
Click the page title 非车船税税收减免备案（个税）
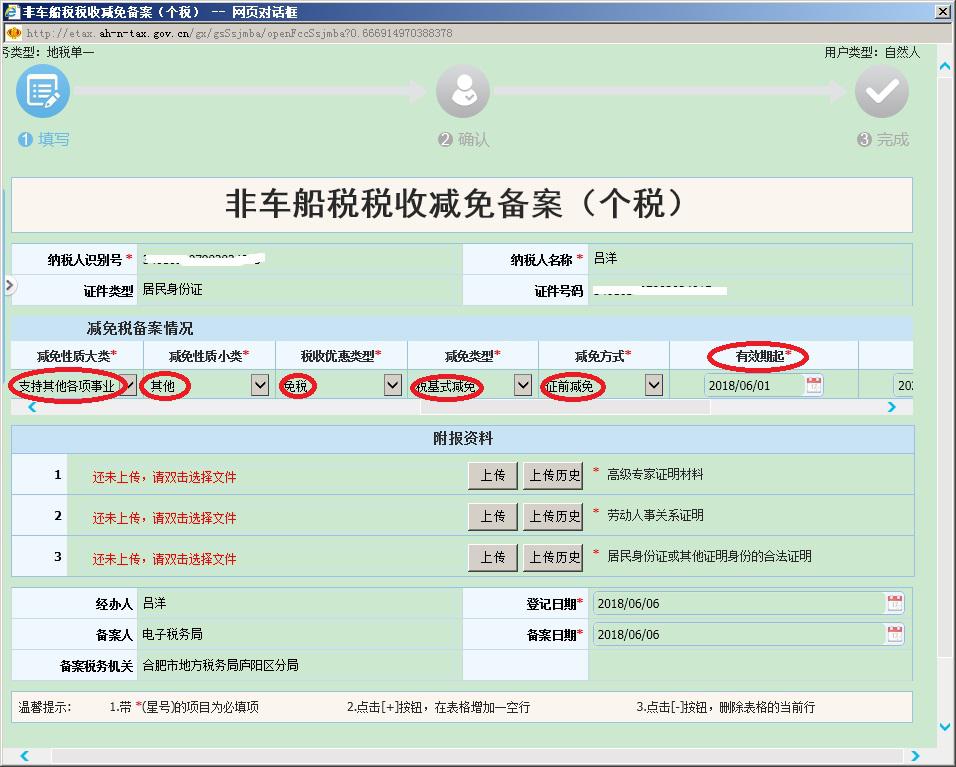coord(455,204)
